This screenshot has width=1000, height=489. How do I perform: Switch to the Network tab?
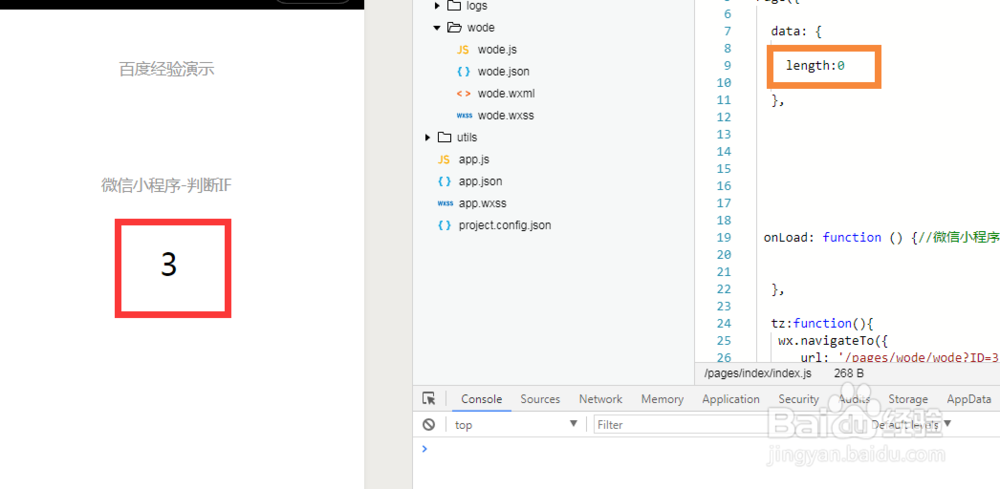click(x=600, y=399)
